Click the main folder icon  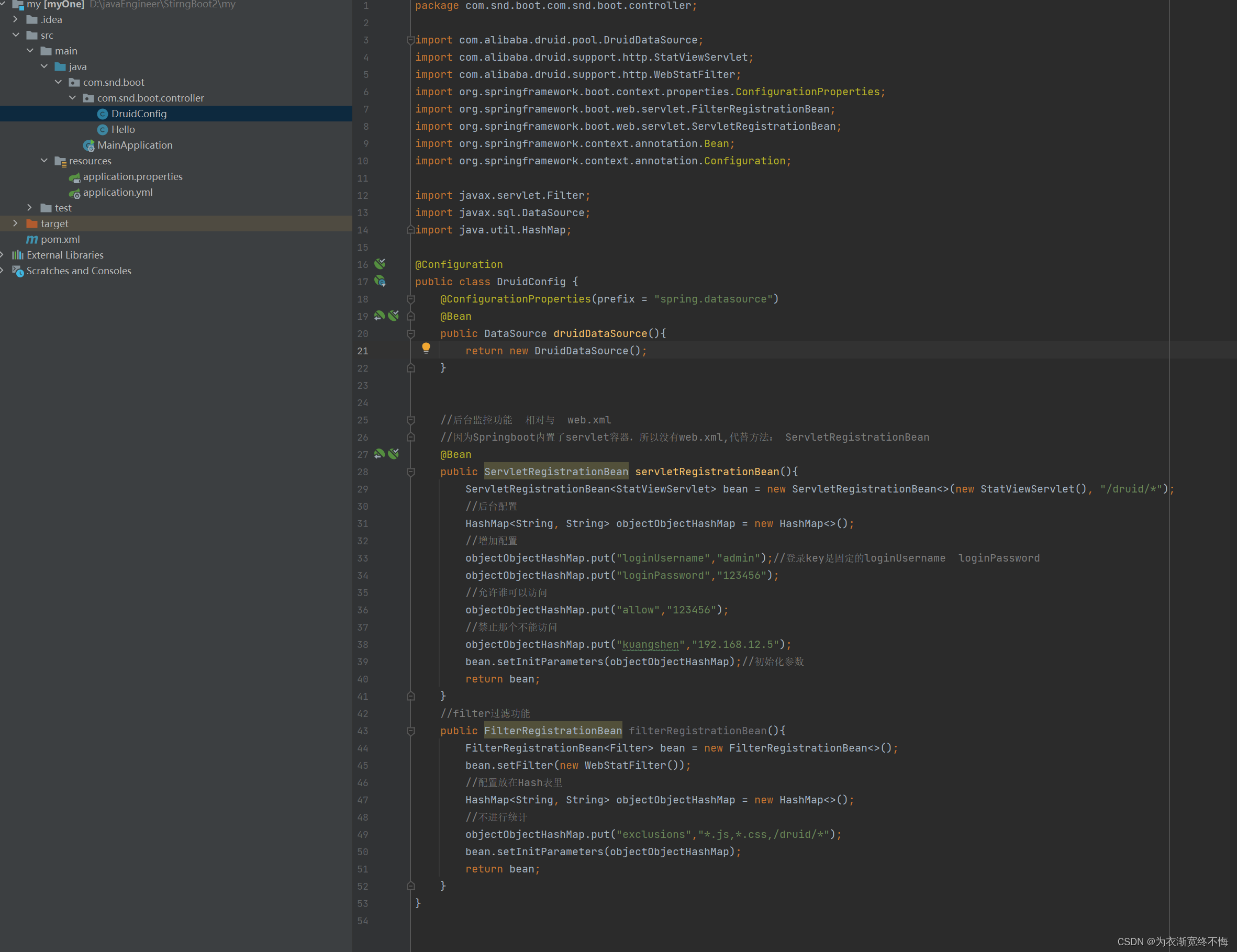tap(46, 51)
